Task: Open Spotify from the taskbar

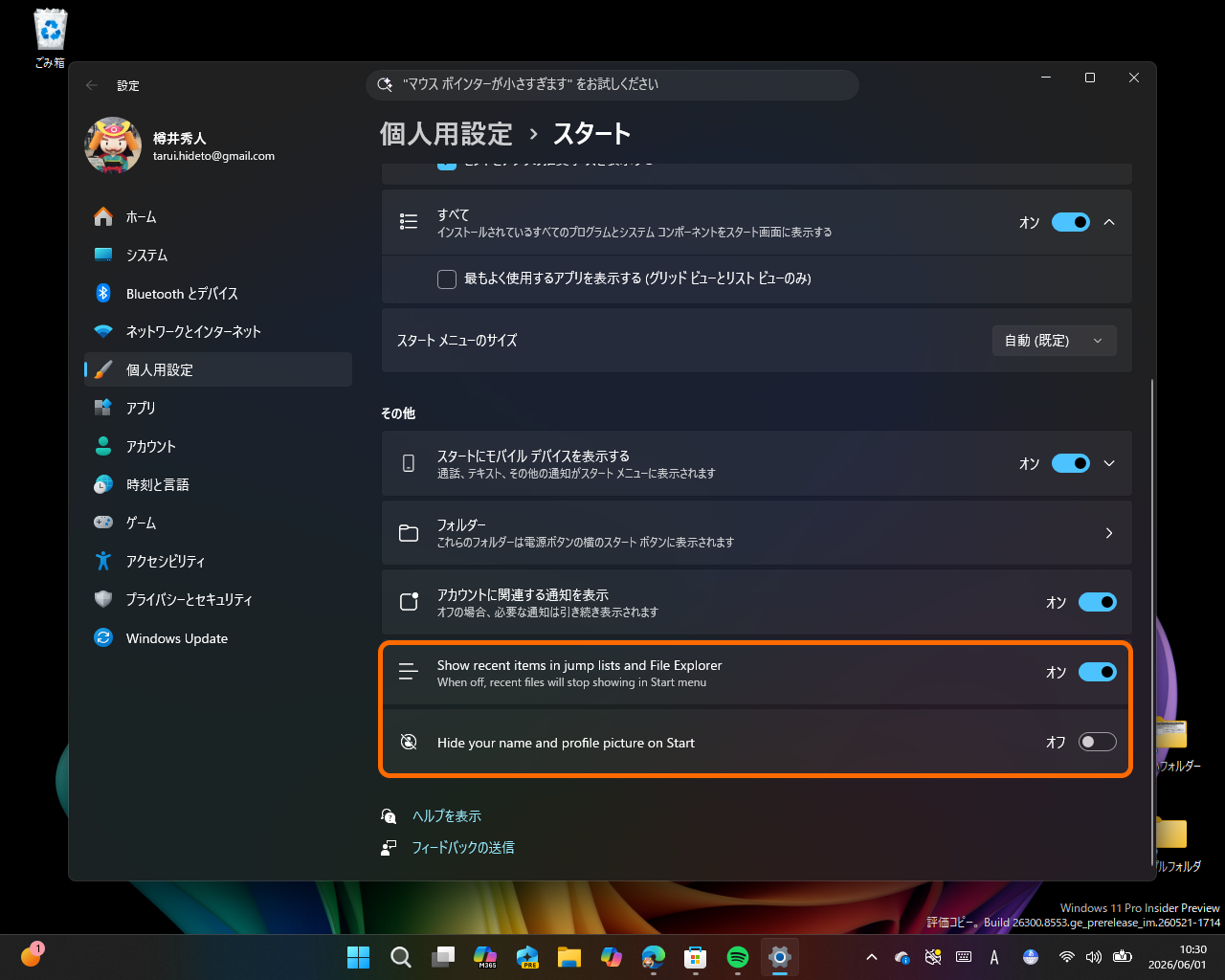Action: point(738,957)
